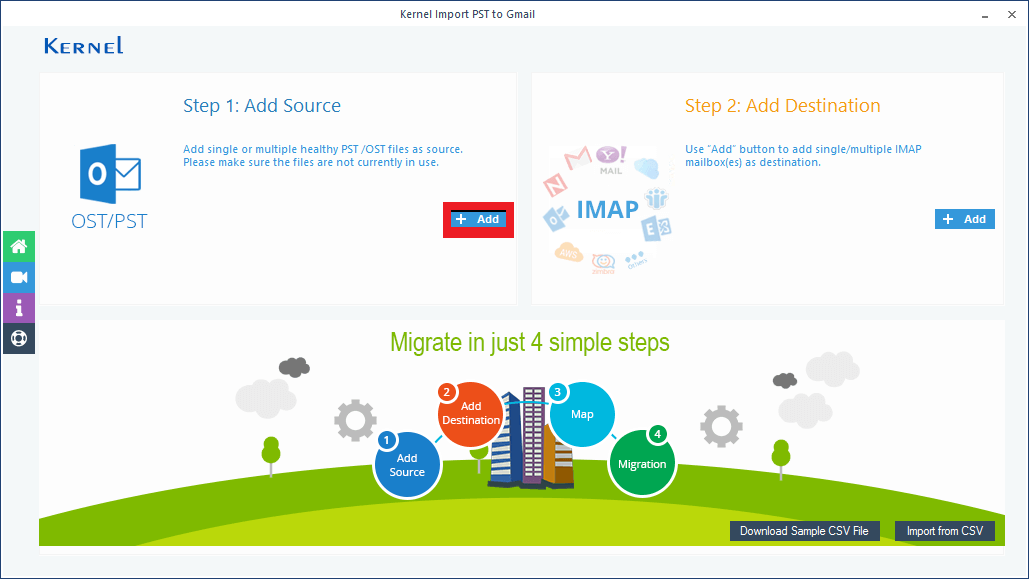Viewport: 1029px width, 581px height.
Task: Click the Map step circle
Action: 581,414
